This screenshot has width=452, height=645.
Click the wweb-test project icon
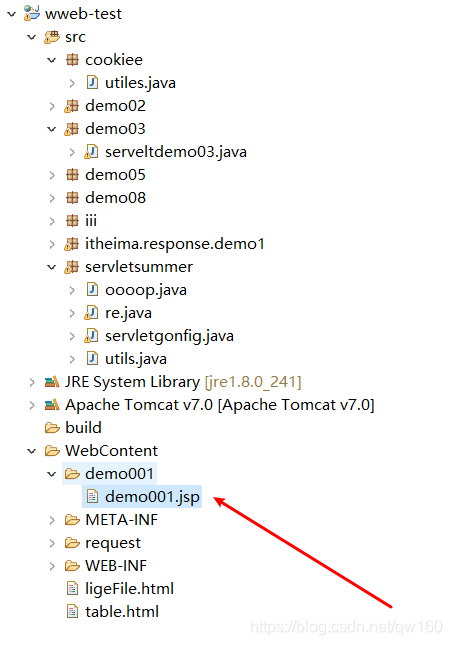(x=32, y=14)
